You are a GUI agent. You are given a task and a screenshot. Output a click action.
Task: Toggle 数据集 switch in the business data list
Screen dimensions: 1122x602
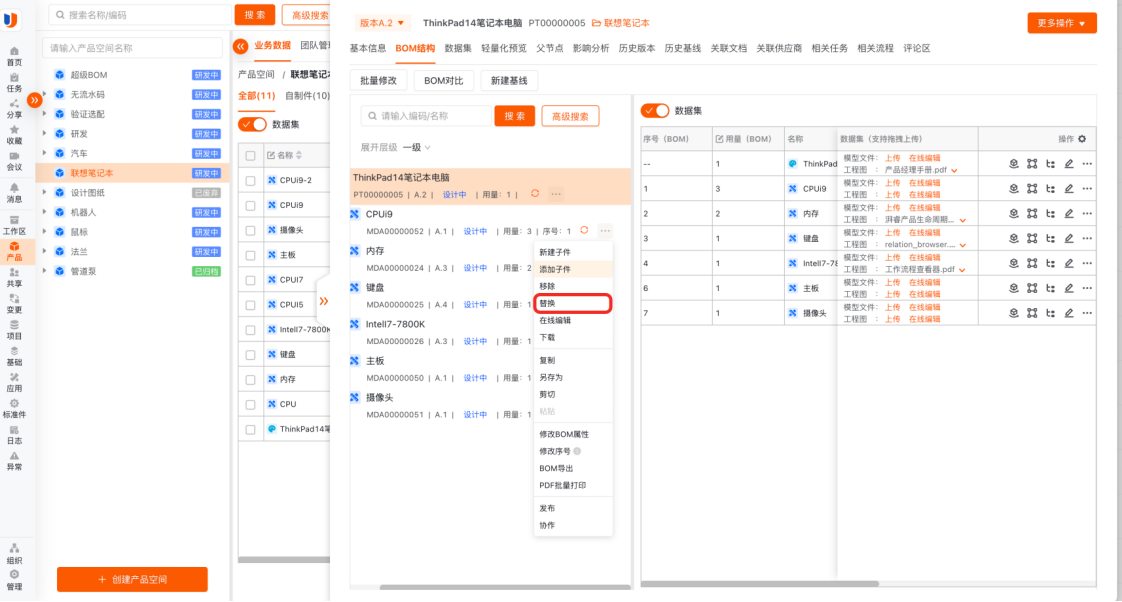coord(252,124)
